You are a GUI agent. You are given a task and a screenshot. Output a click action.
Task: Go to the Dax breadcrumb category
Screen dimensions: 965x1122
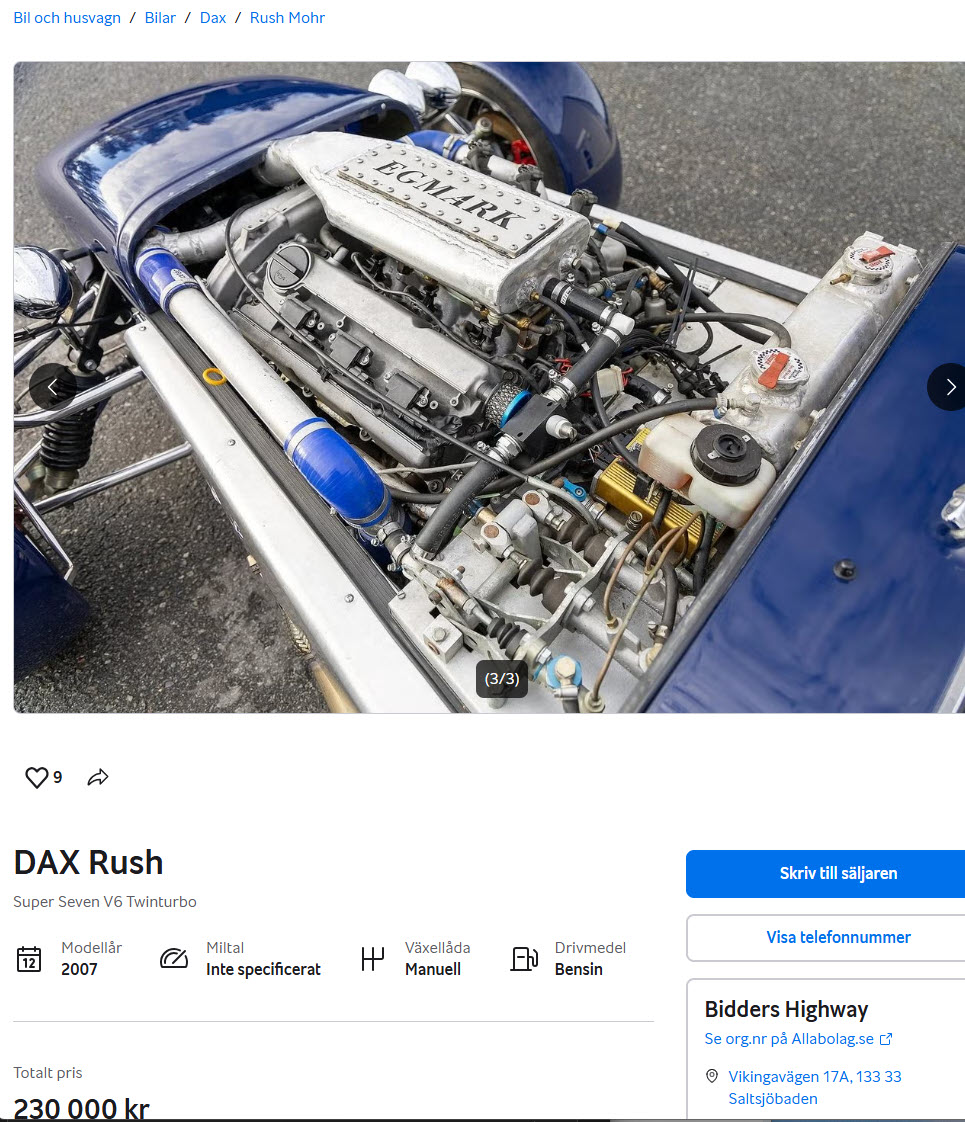(213, 18)
